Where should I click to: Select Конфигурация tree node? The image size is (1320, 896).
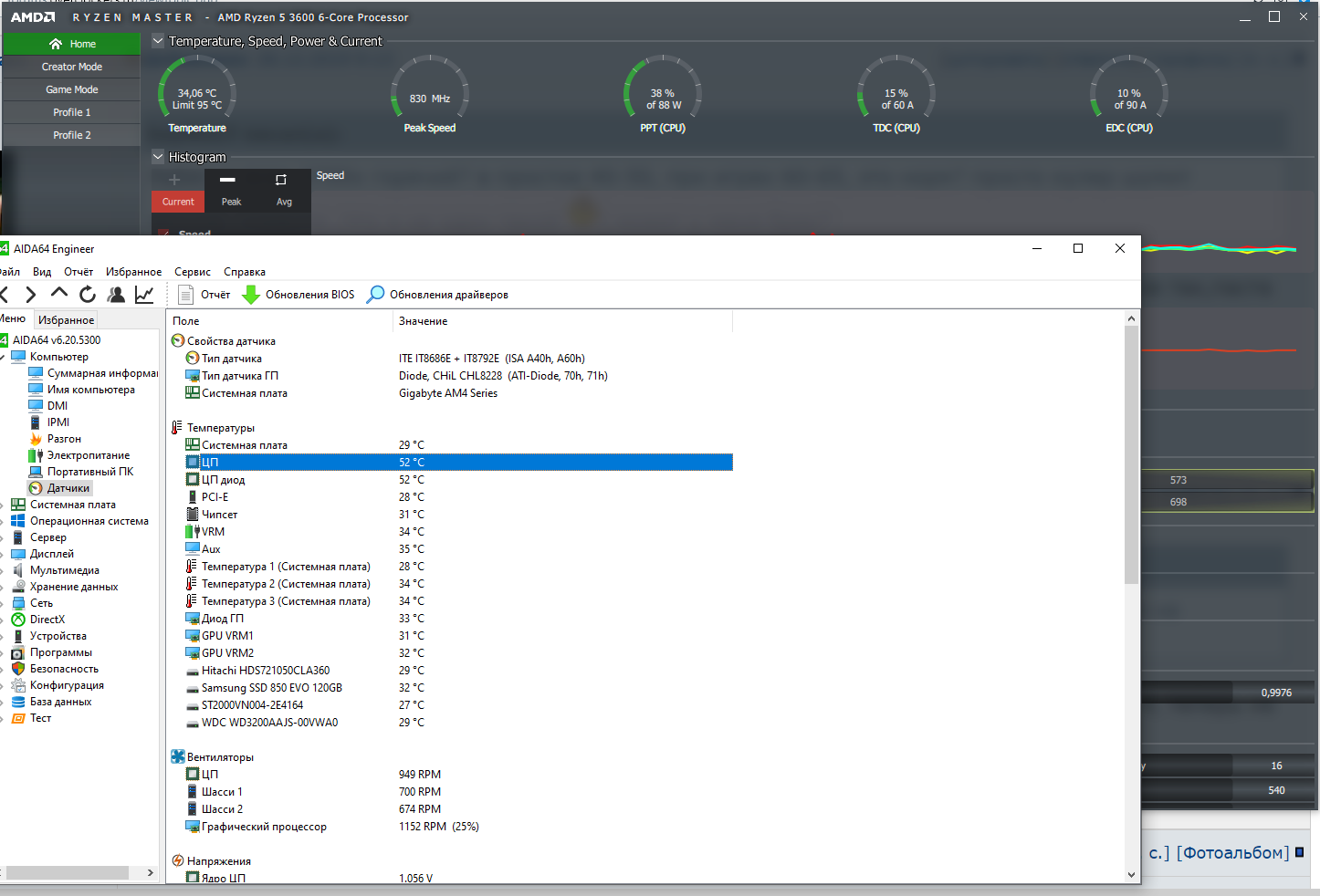[67, 685]
